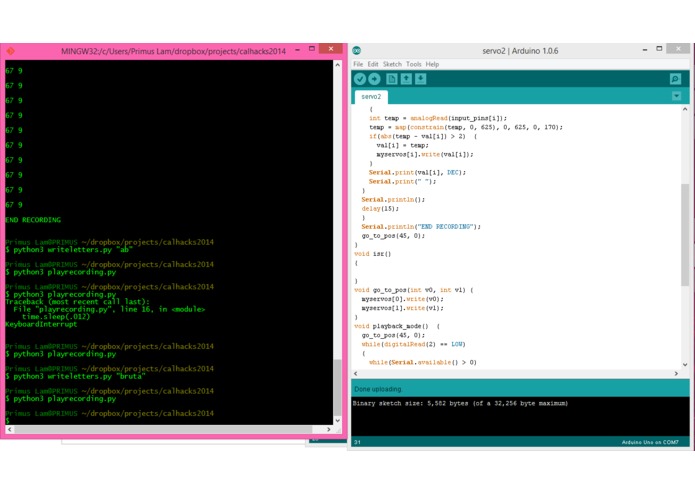Close the MINGW32 terminal window
Screen dimensions: 695x494
tap(331, 49)
